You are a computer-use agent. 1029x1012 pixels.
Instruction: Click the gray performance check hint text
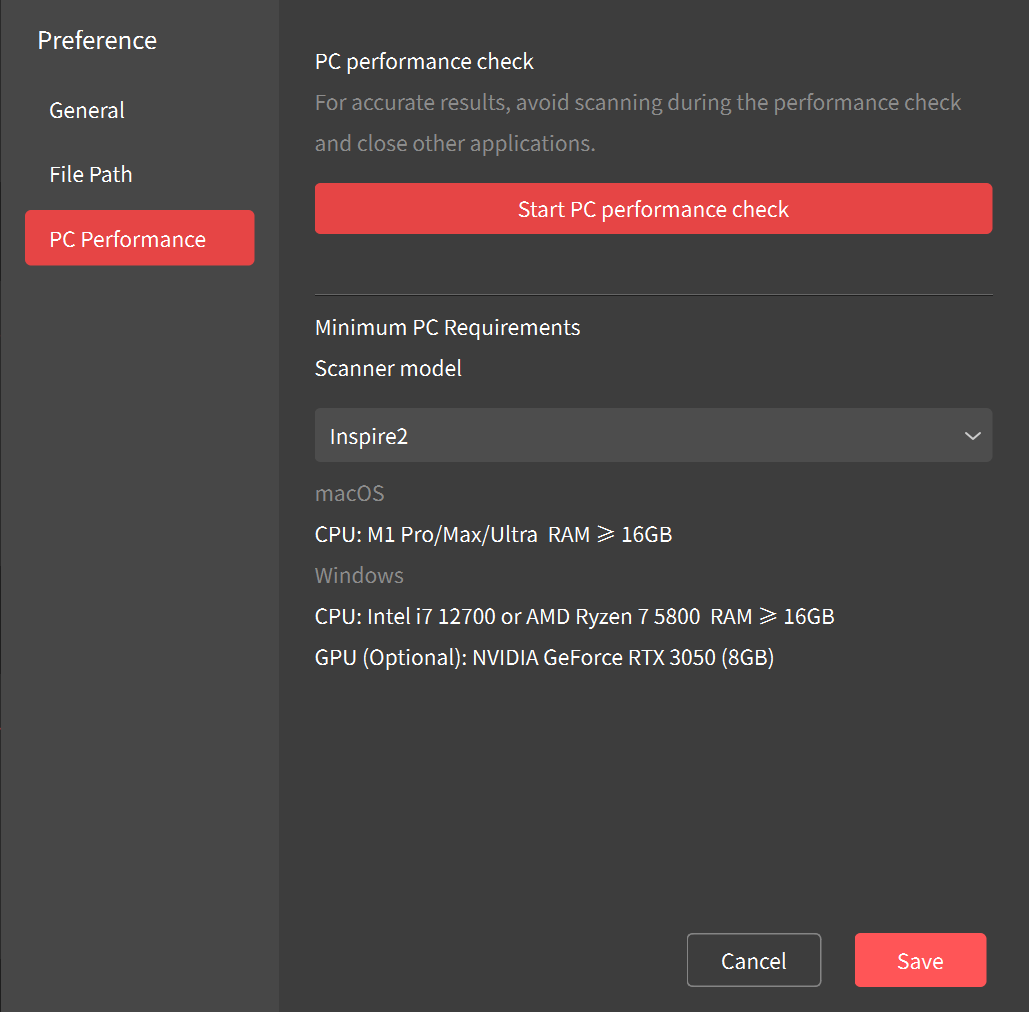637,122
